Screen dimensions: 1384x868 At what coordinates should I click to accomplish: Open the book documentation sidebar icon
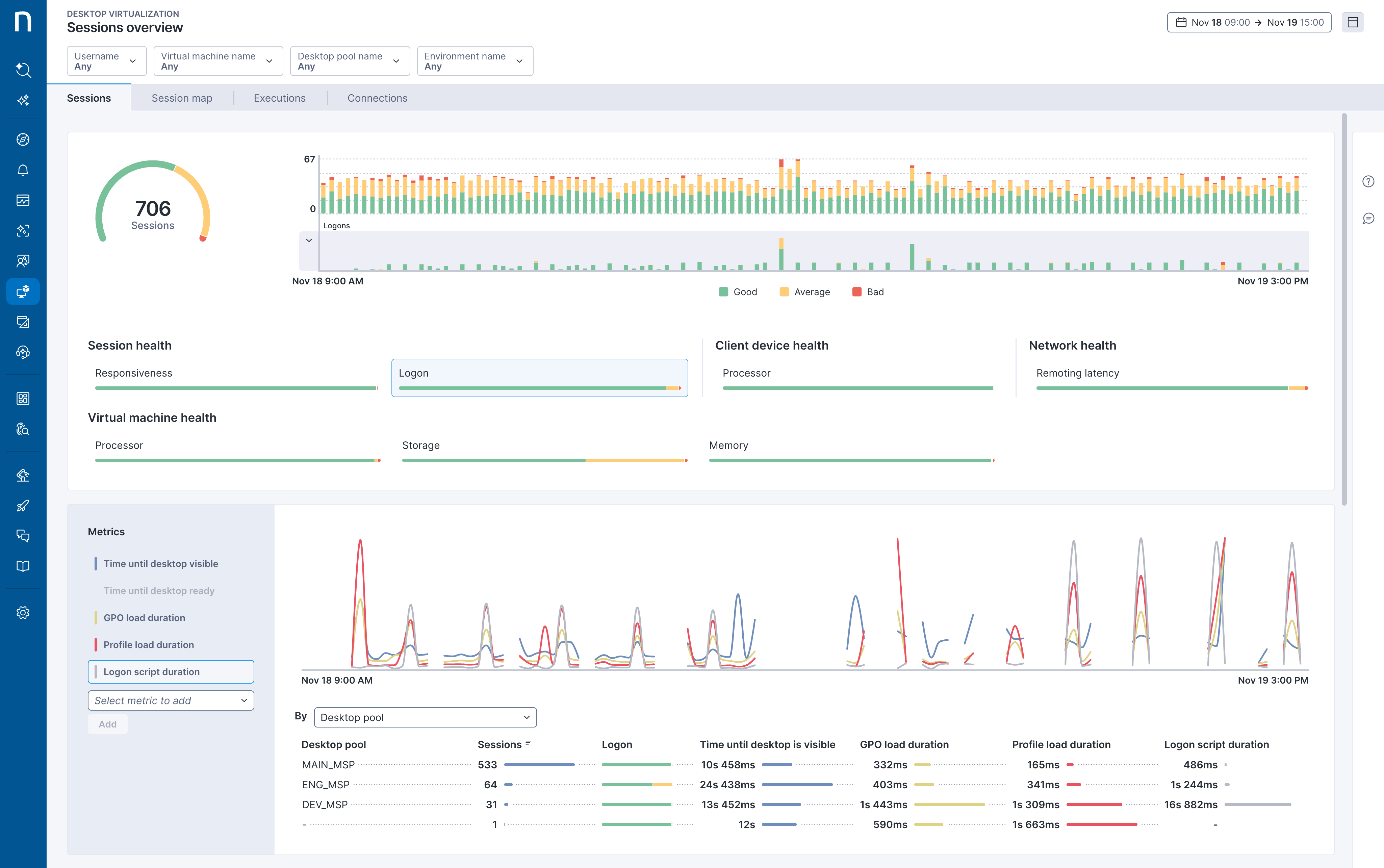pos(23,566)
